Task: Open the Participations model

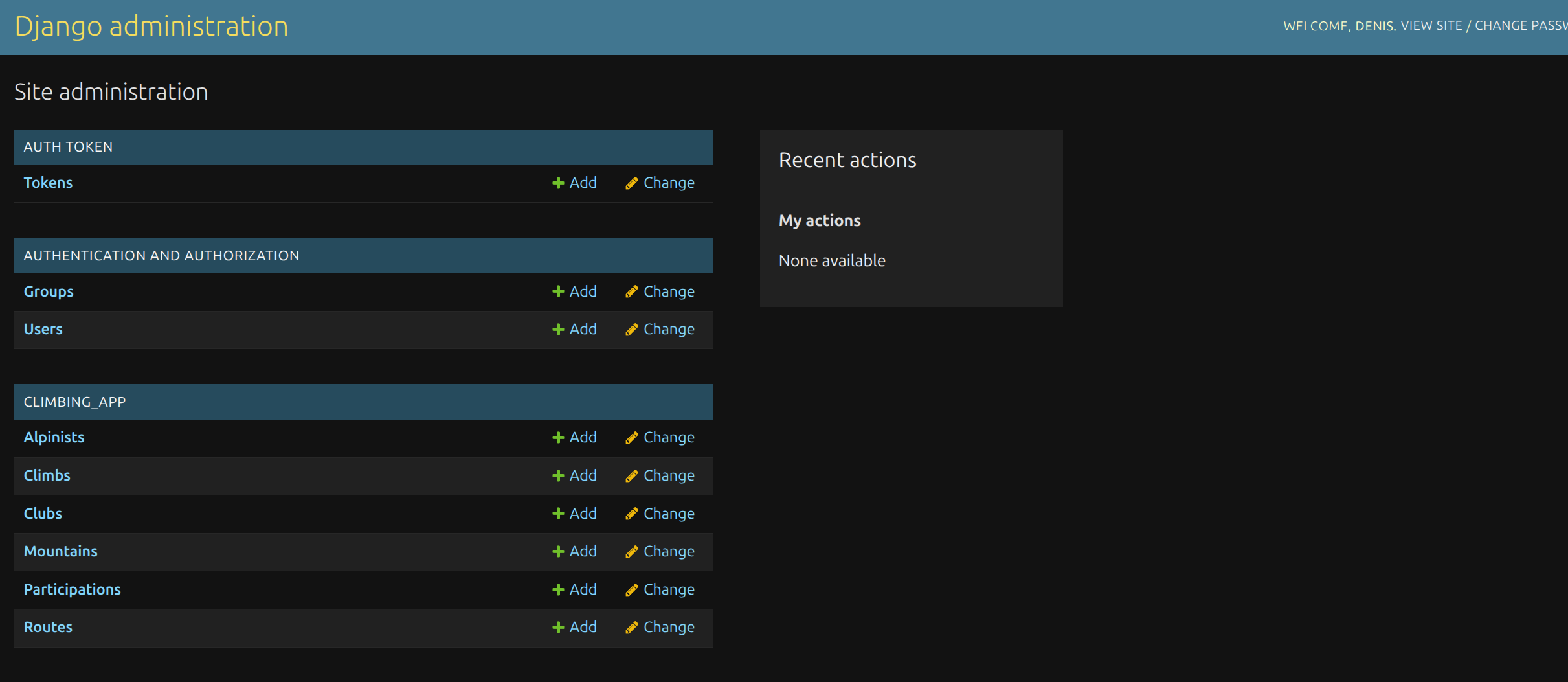Action: 72,589
